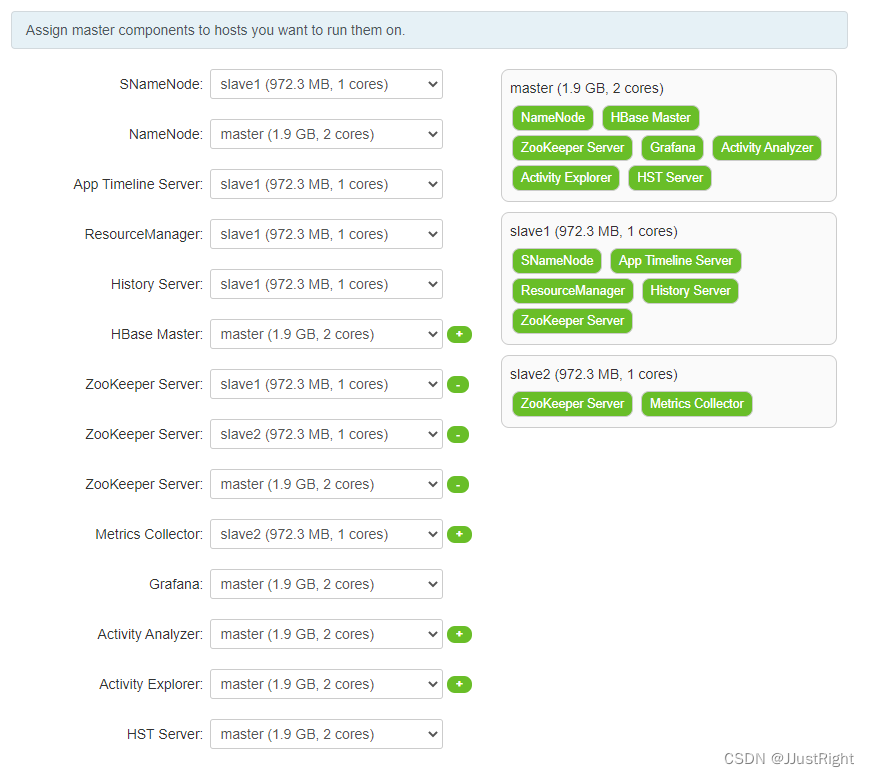Click the Grafana tag on master host

672,147
